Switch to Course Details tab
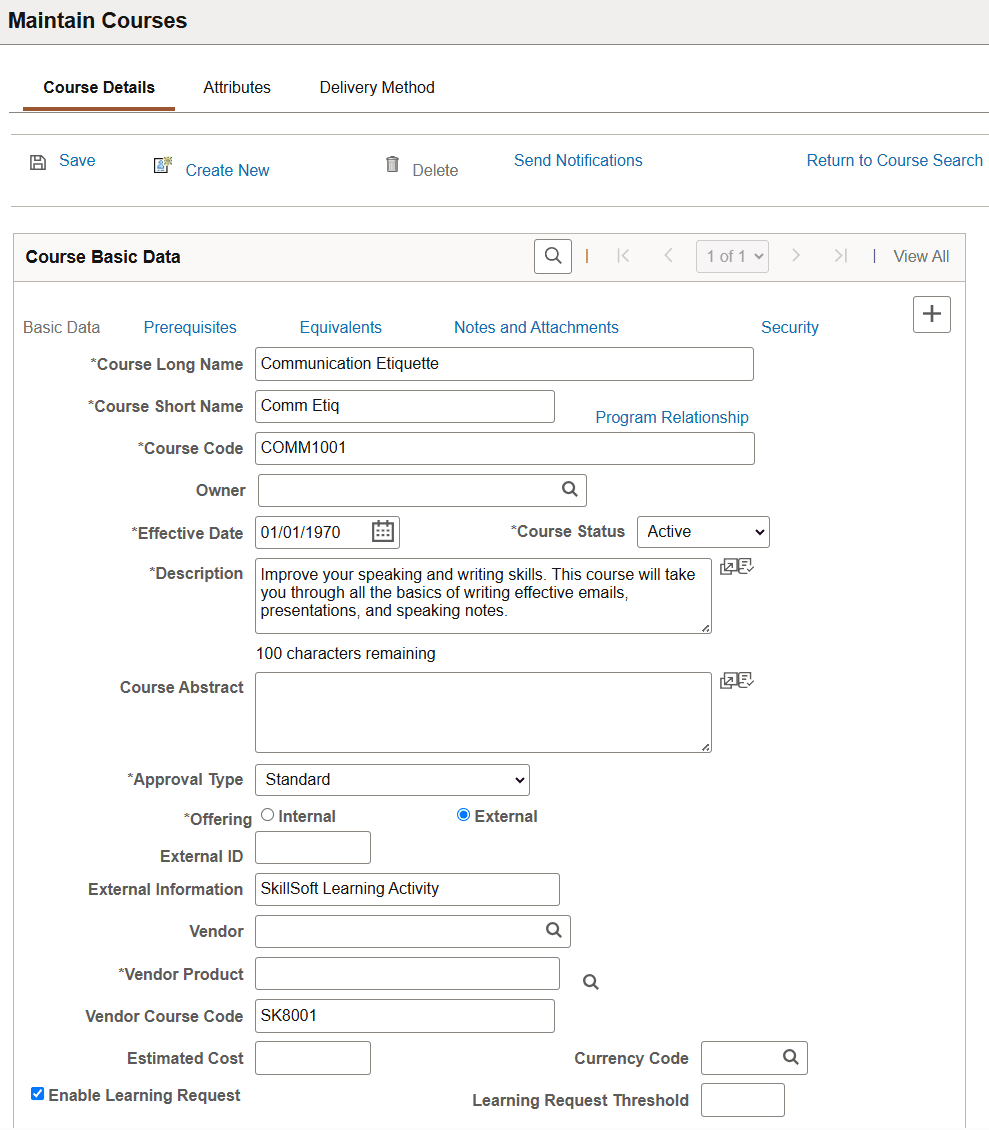 click(99, 88)
